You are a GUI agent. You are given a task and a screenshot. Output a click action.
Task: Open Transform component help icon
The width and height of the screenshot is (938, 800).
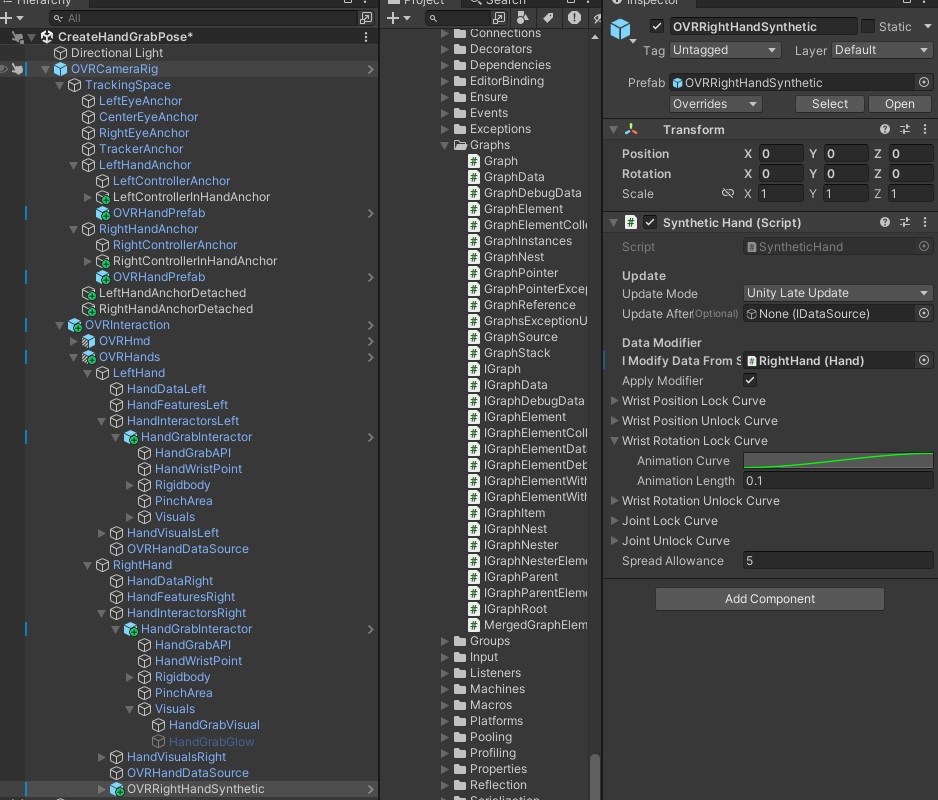click(x=885, y=129)
